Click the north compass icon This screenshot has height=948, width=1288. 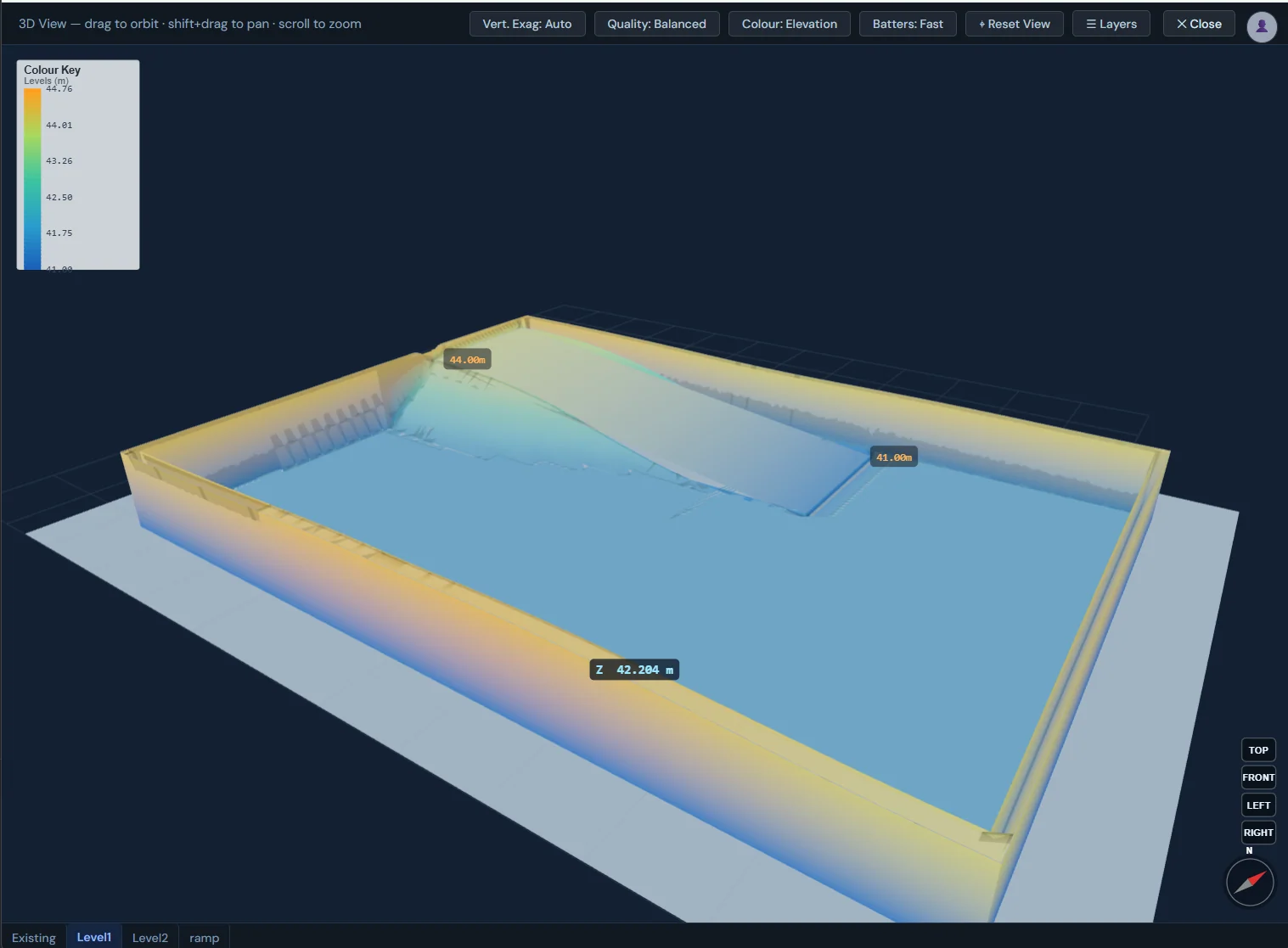[x=1250, y=882]
